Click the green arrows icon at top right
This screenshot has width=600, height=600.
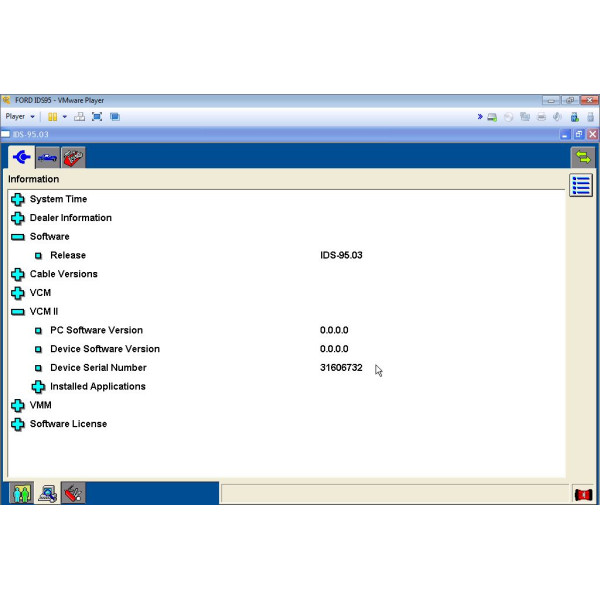pos(582,157)
